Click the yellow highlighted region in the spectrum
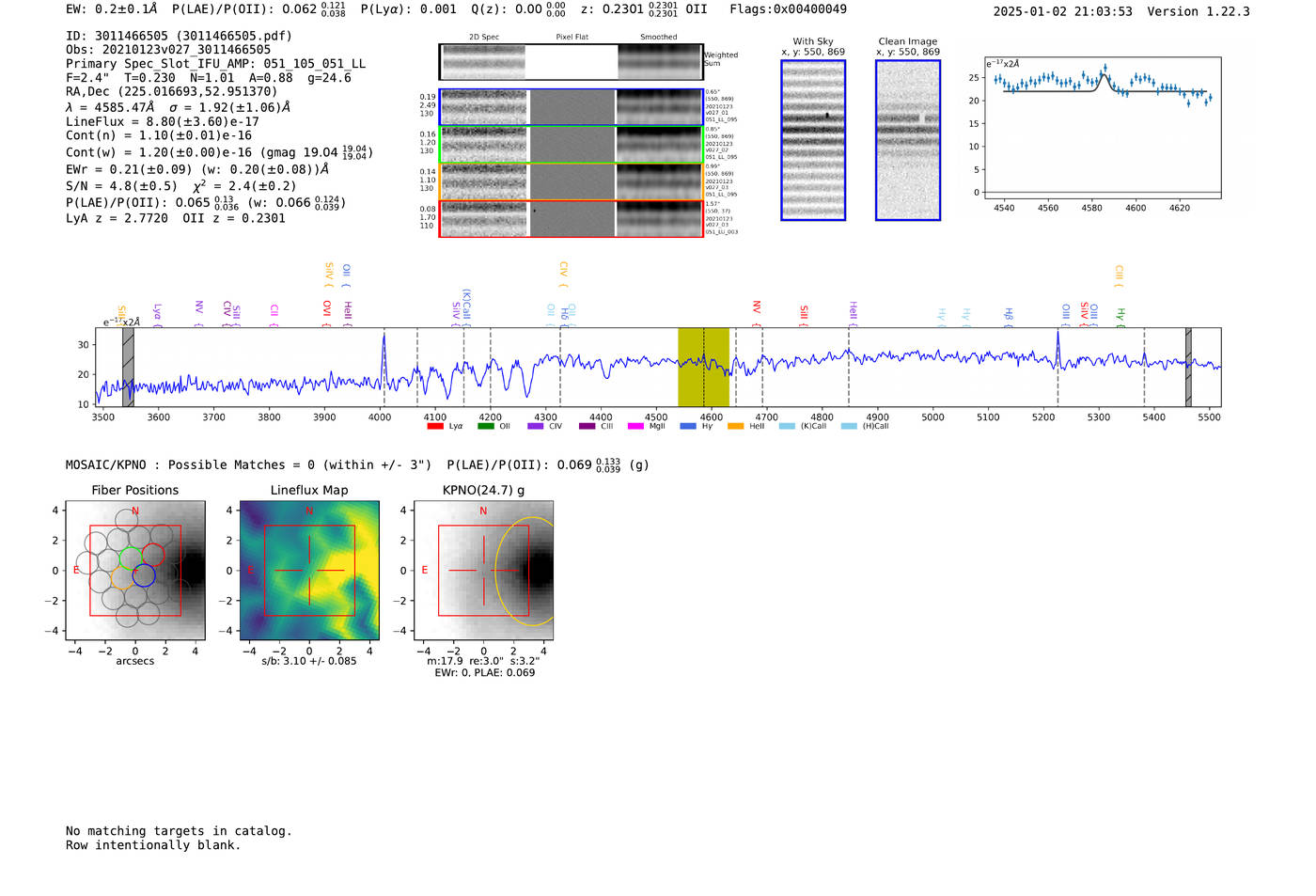 click(703, 367)
